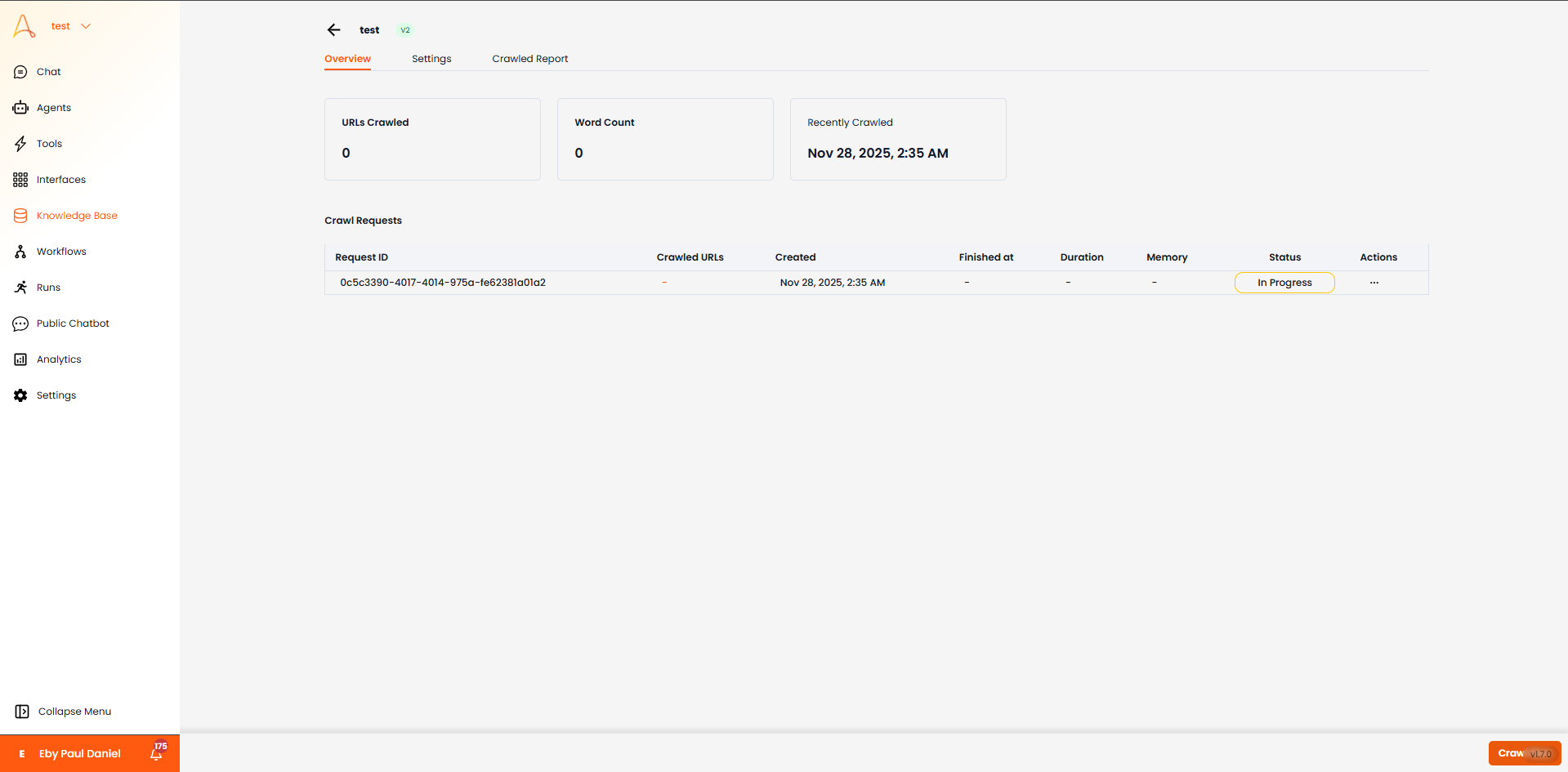Click the app logo in the sidebar
The image size is (1568, 772).
24,26
